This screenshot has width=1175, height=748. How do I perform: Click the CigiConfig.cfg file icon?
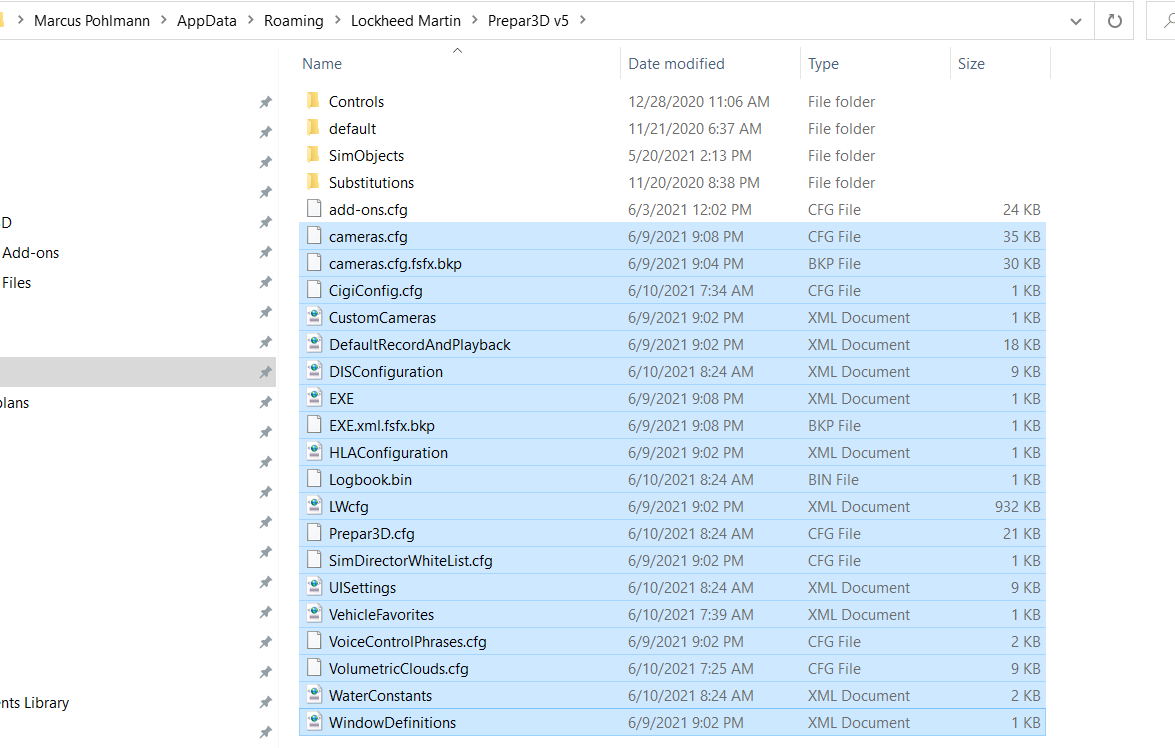pyautogui.click(x=314, y=289)
